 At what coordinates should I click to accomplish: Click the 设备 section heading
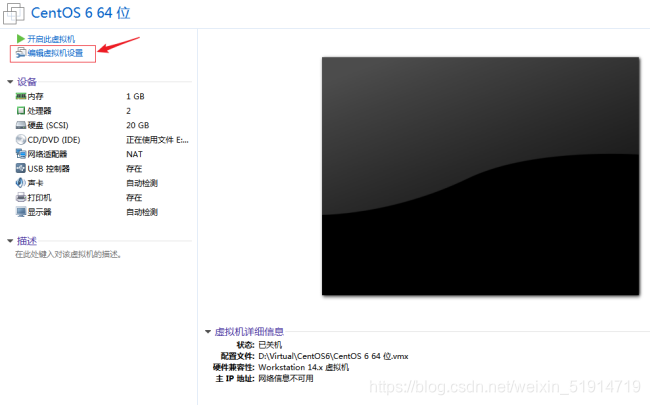coord(27,82)
